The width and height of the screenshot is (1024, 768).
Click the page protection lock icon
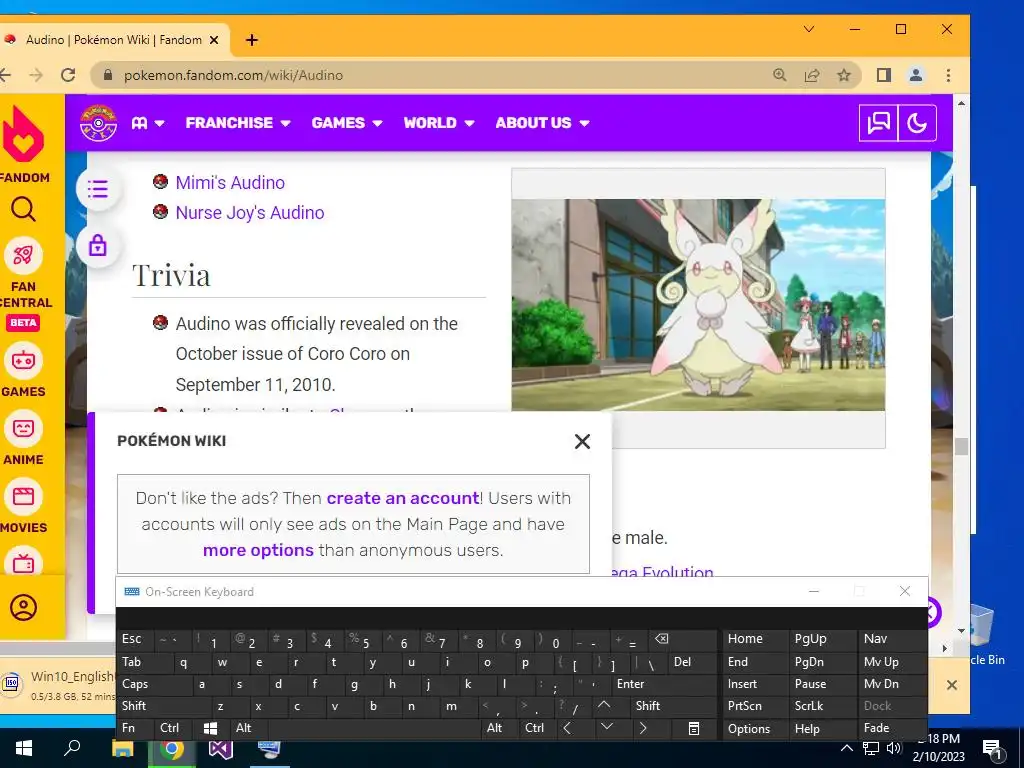pos(98,246)
